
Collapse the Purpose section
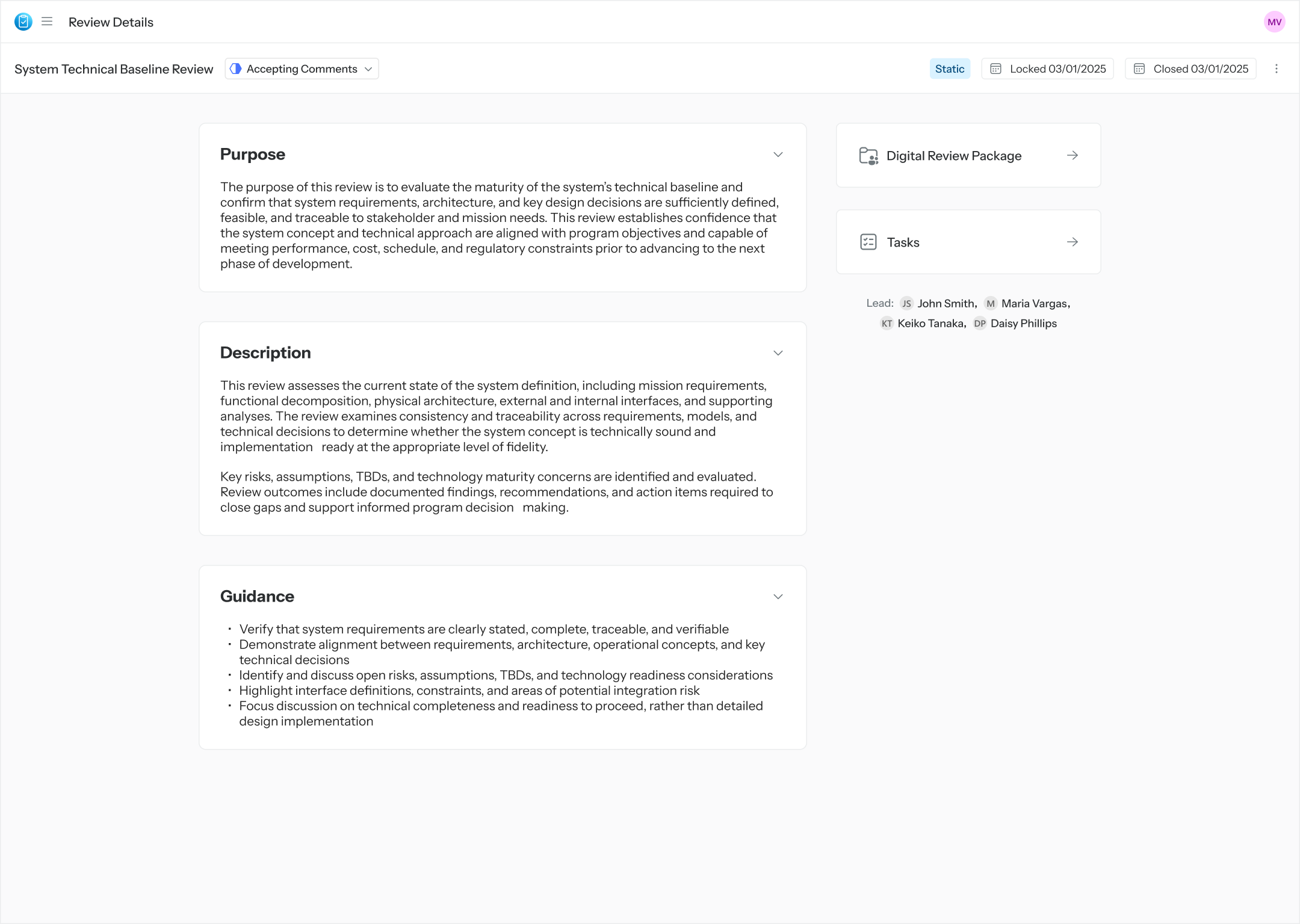778,155
